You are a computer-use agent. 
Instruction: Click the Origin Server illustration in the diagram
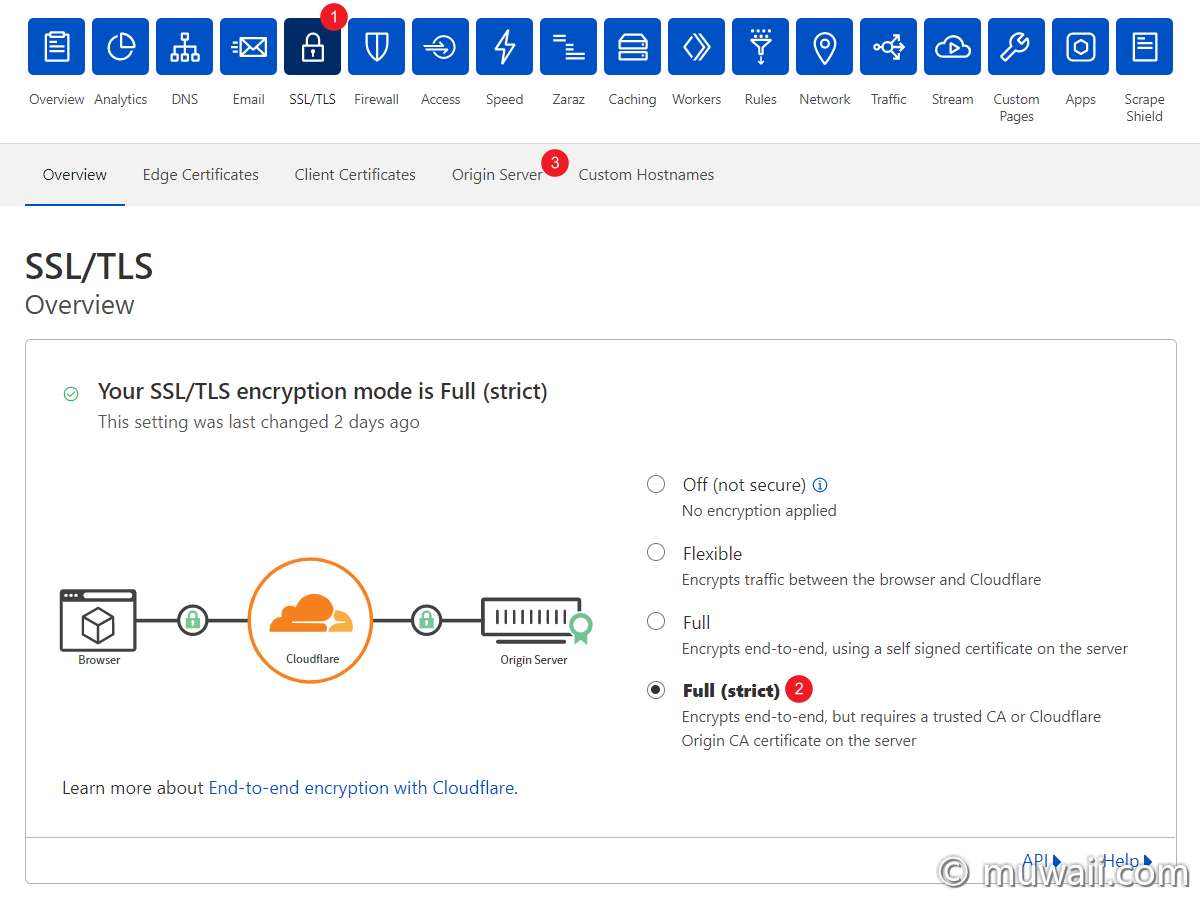coord(536,622)
